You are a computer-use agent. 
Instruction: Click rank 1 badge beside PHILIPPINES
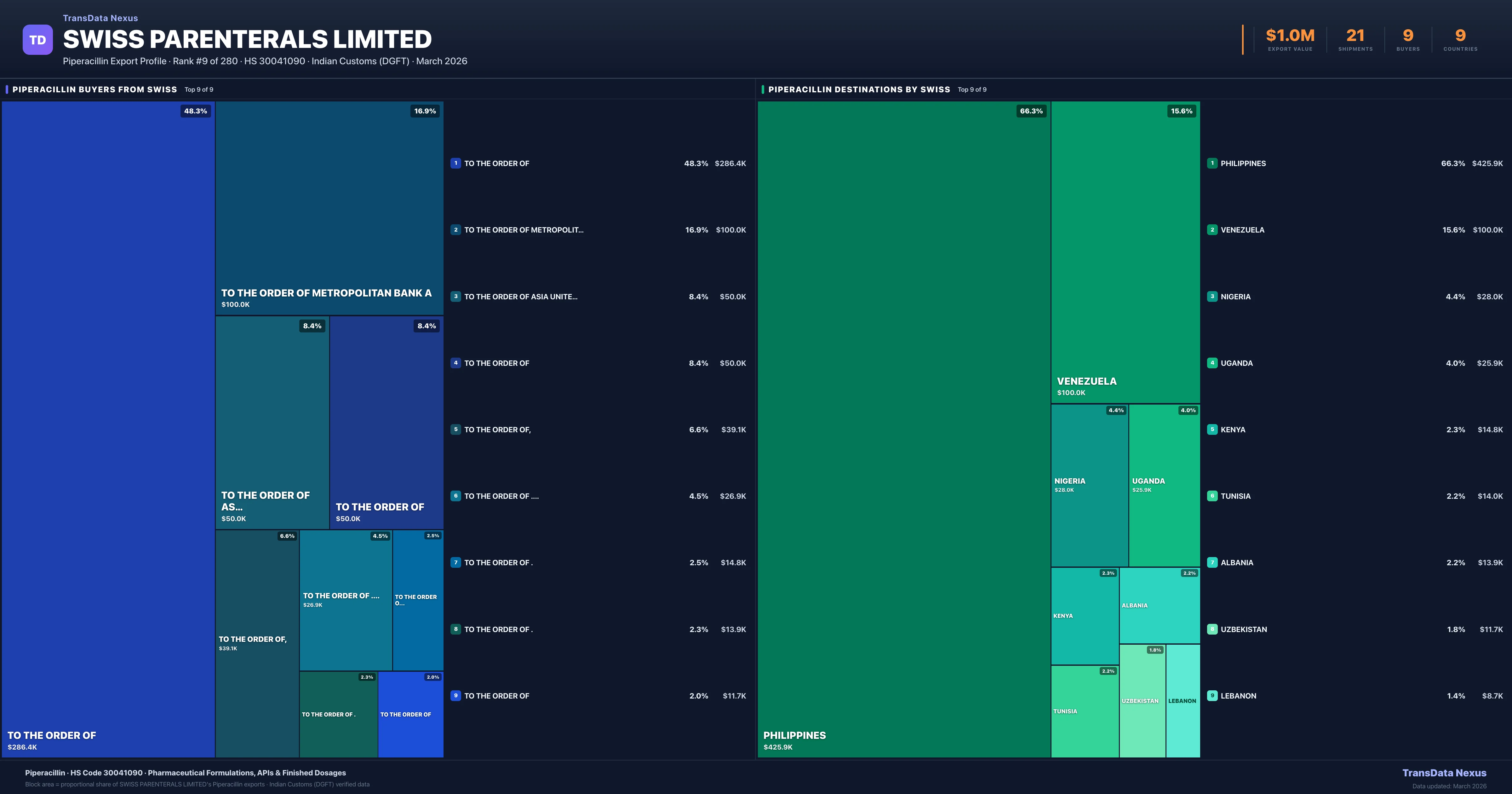click(x=1212, y=163)
